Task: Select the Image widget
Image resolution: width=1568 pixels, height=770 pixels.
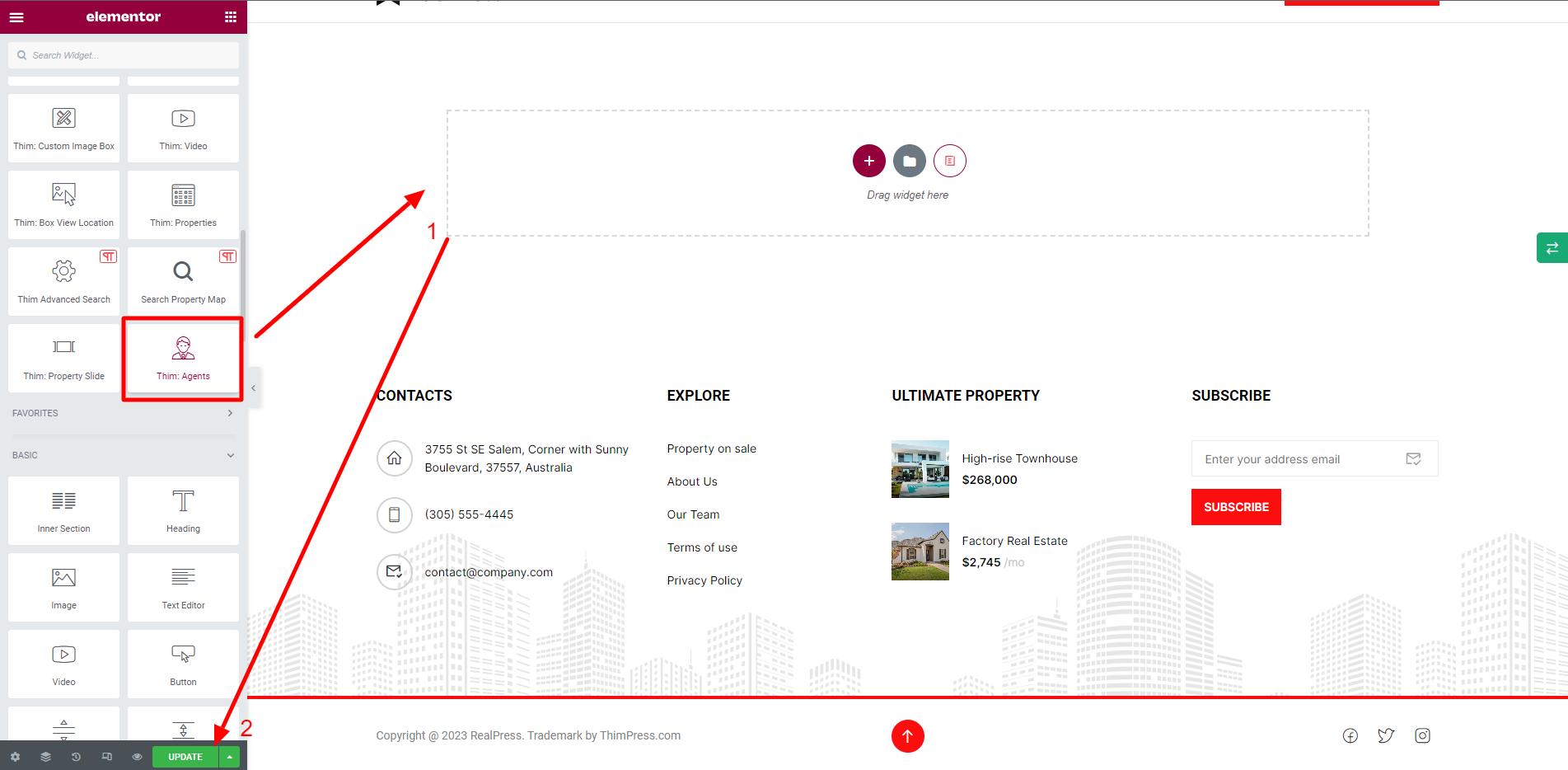Action: coord(63,587)
